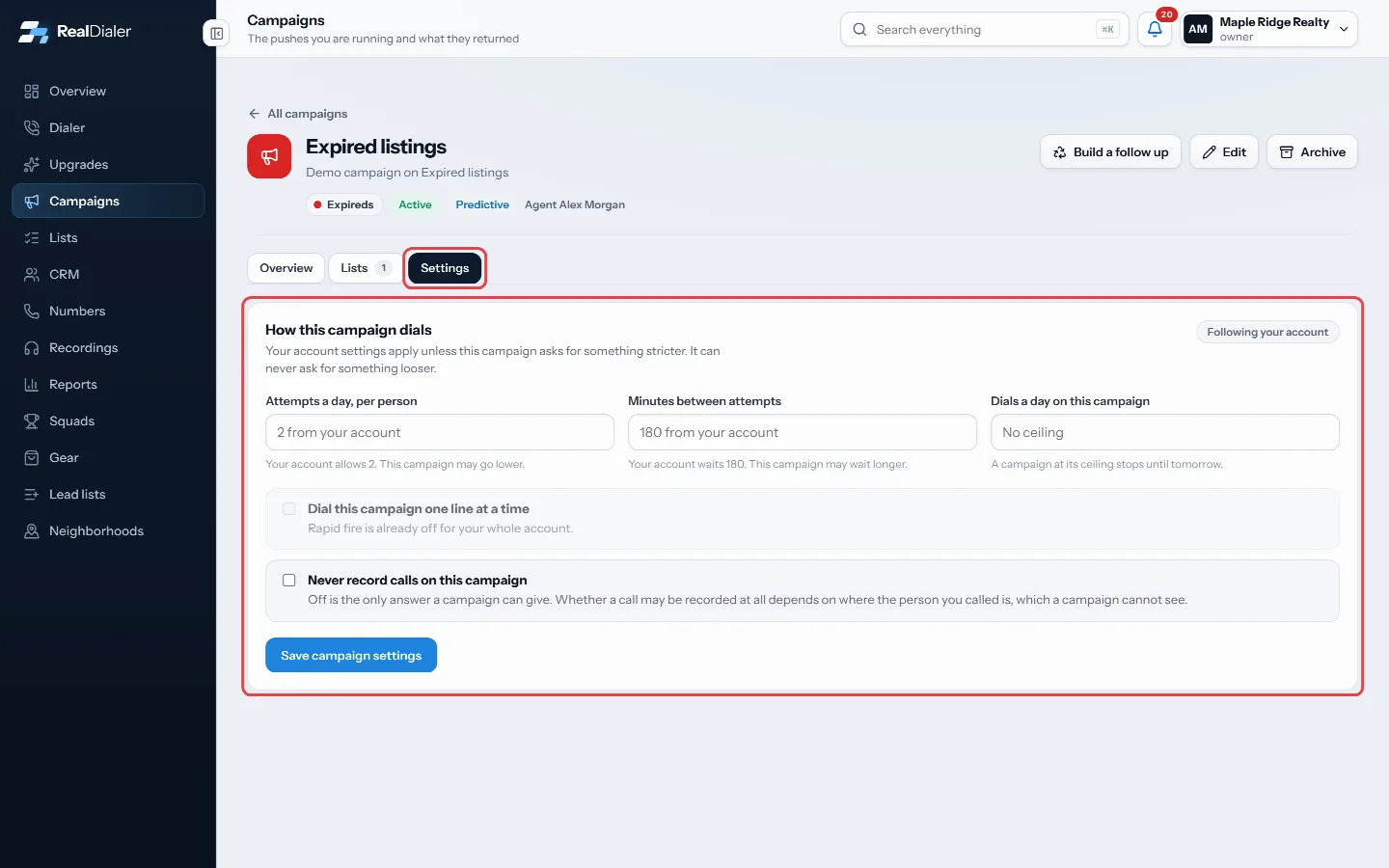Screen dimensions: 1389x868
Task: Collapse the sidebar with the panel icon
Action: [217, 34]
